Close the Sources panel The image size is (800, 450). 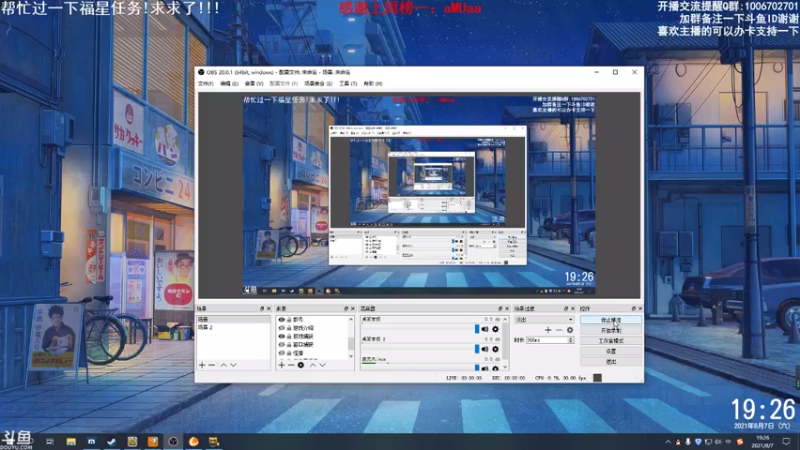[x=353, y=309]
